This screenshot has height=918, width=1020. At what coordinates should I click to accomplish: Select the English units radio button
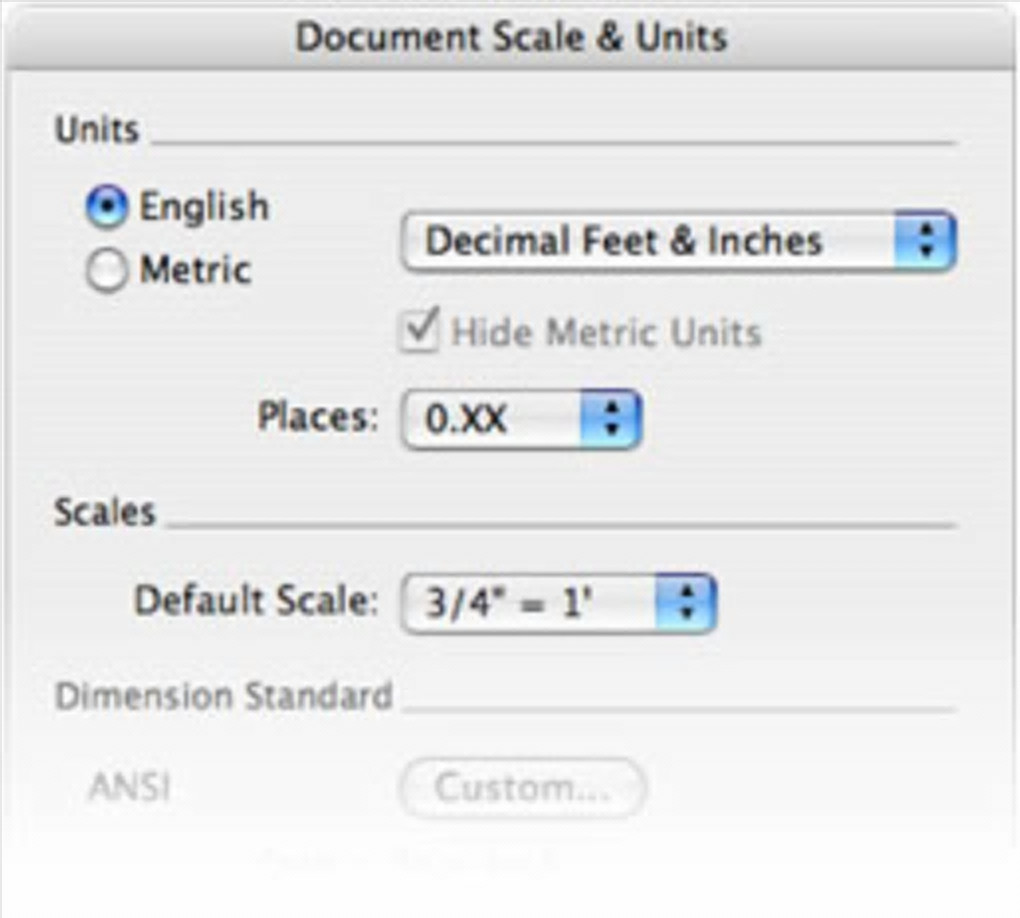(107, 208)
